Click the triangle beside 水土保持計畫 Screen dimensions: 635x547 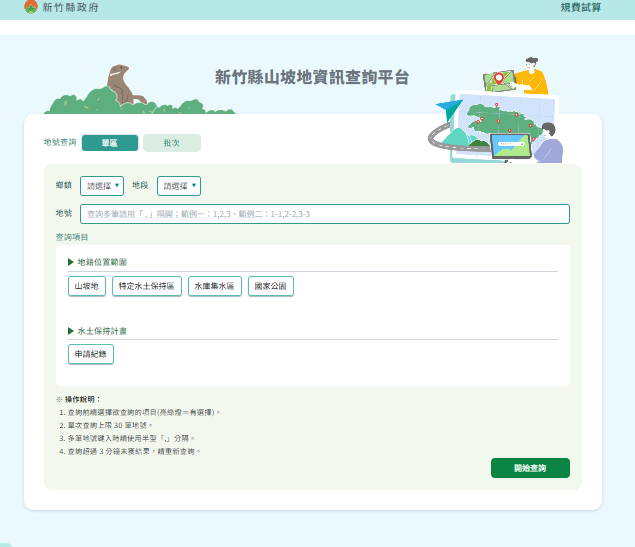coord(71,330)
